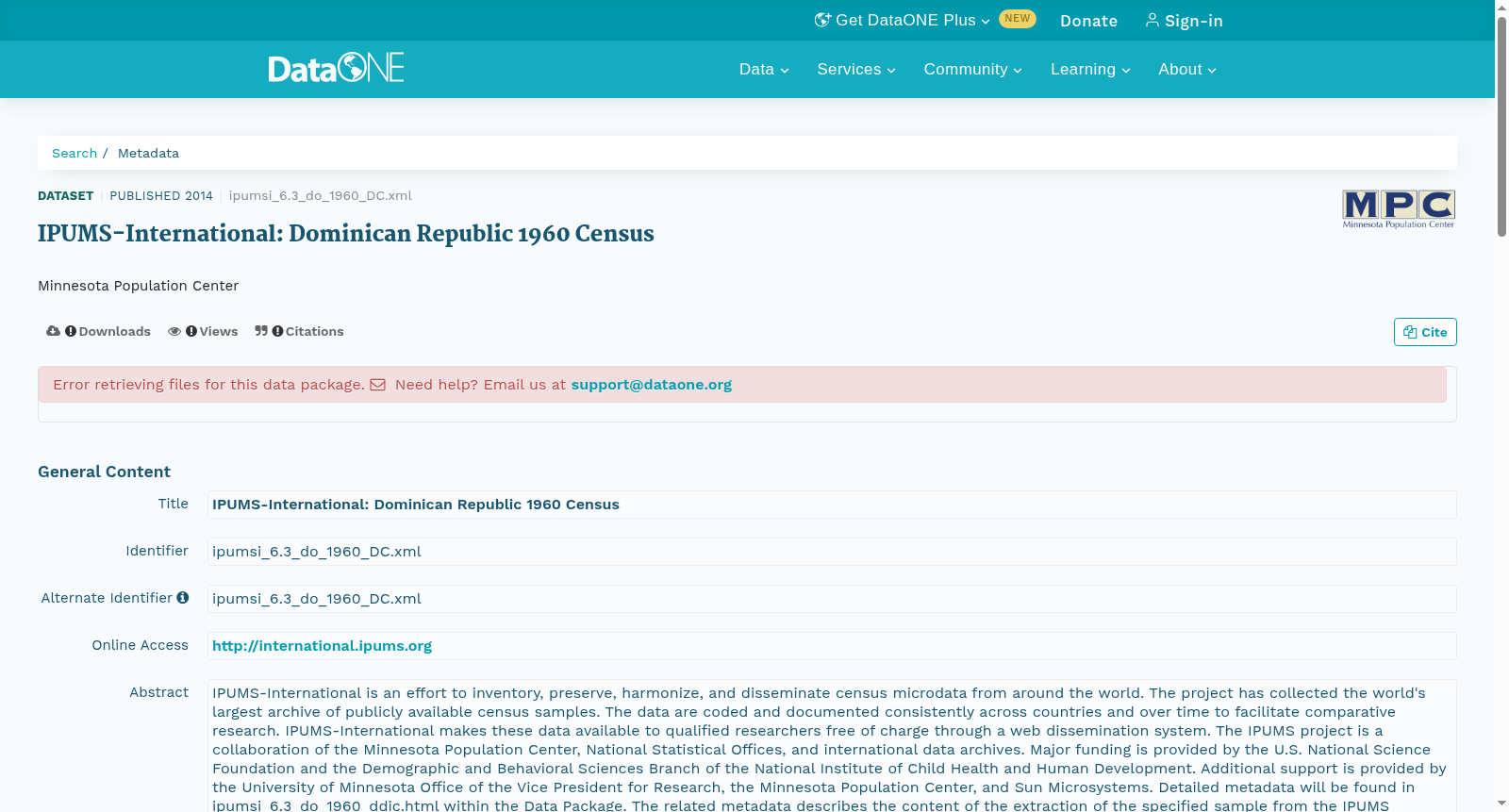The width and height of the screenshot is (1509, 812).
Task: Click the quote icon beside Citations
Action: click(x=261, y=331)
